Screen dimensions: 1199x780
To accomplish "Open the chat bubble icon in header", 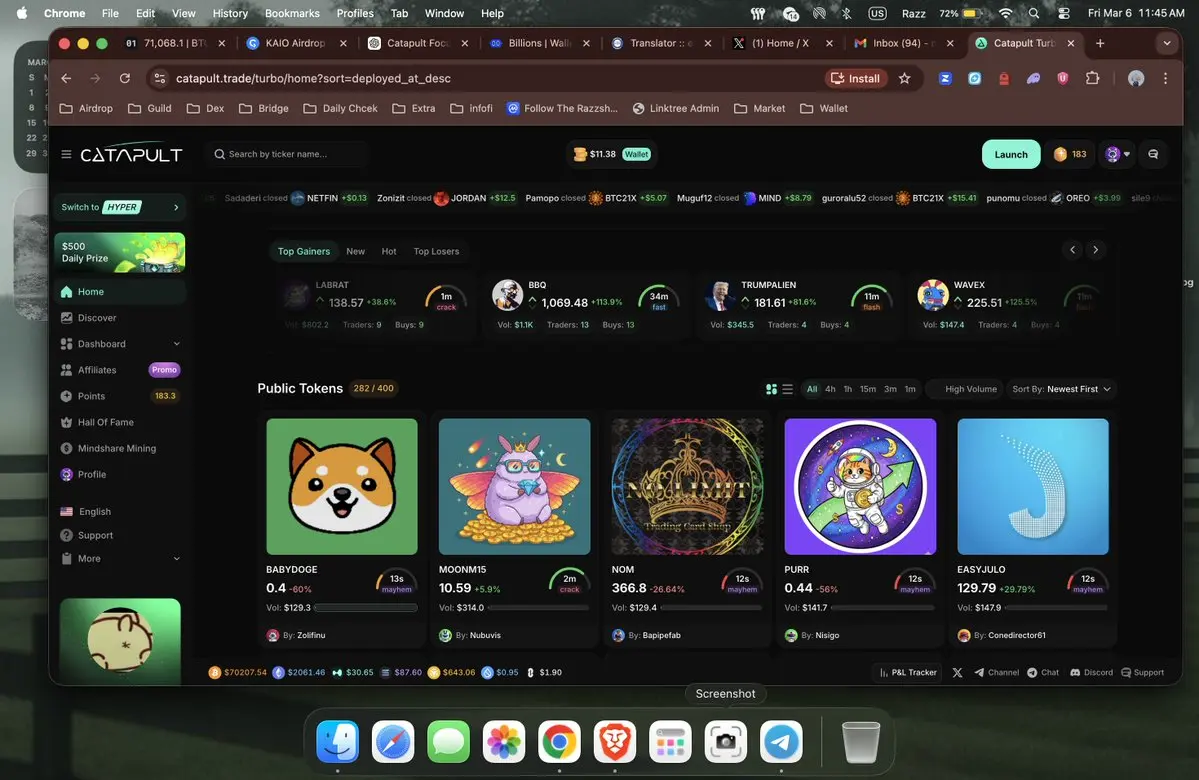I will pyautogui.click(x=1153, y=154).
